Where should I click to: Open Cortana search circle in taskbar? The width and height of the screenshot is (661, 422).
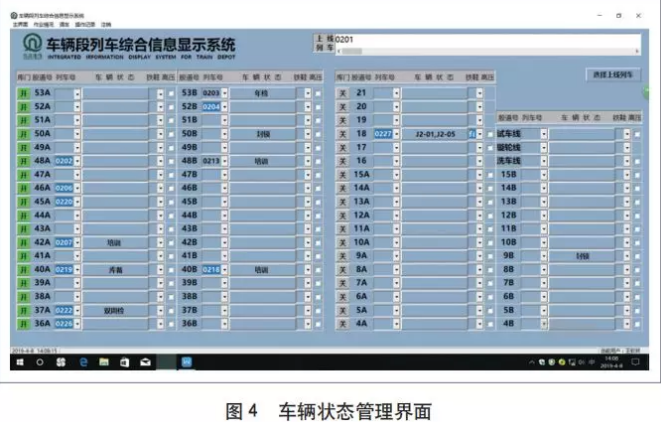40,362
